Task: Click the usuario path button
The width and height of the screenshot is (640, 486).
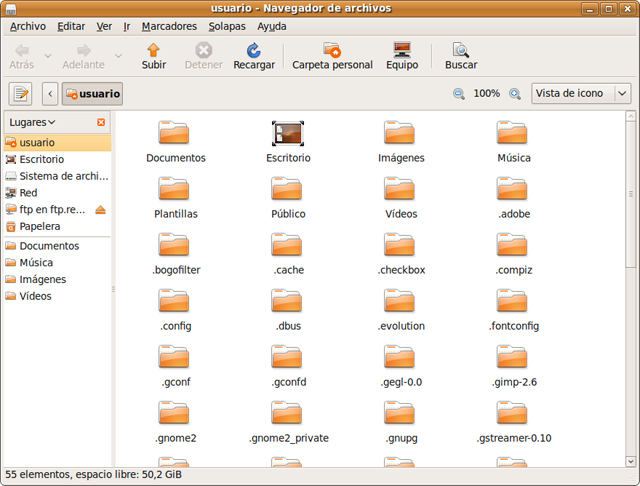Action: 92,94
